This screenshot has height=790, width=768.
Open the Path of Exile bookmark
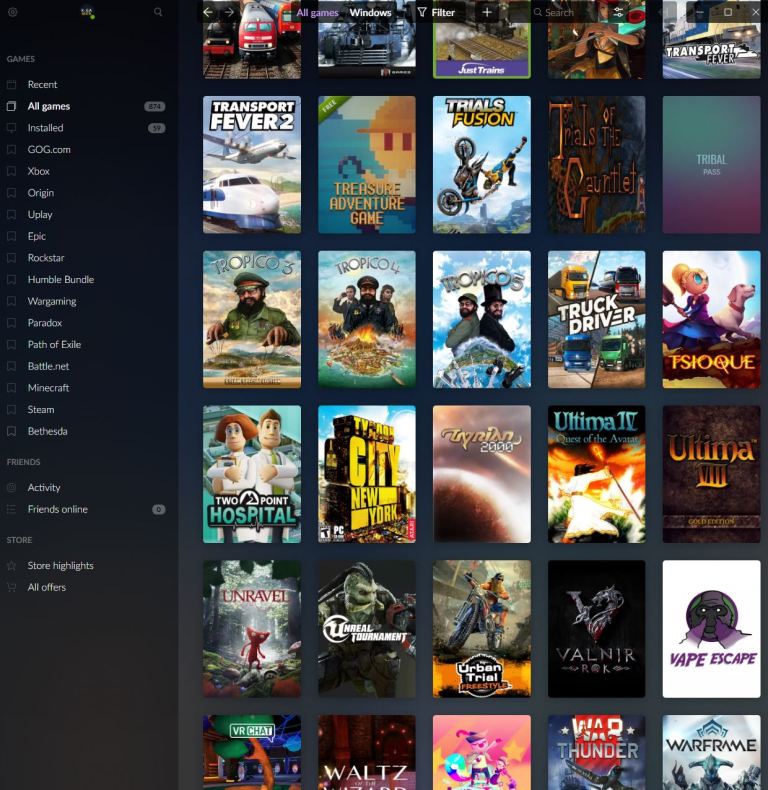(54, 345)
